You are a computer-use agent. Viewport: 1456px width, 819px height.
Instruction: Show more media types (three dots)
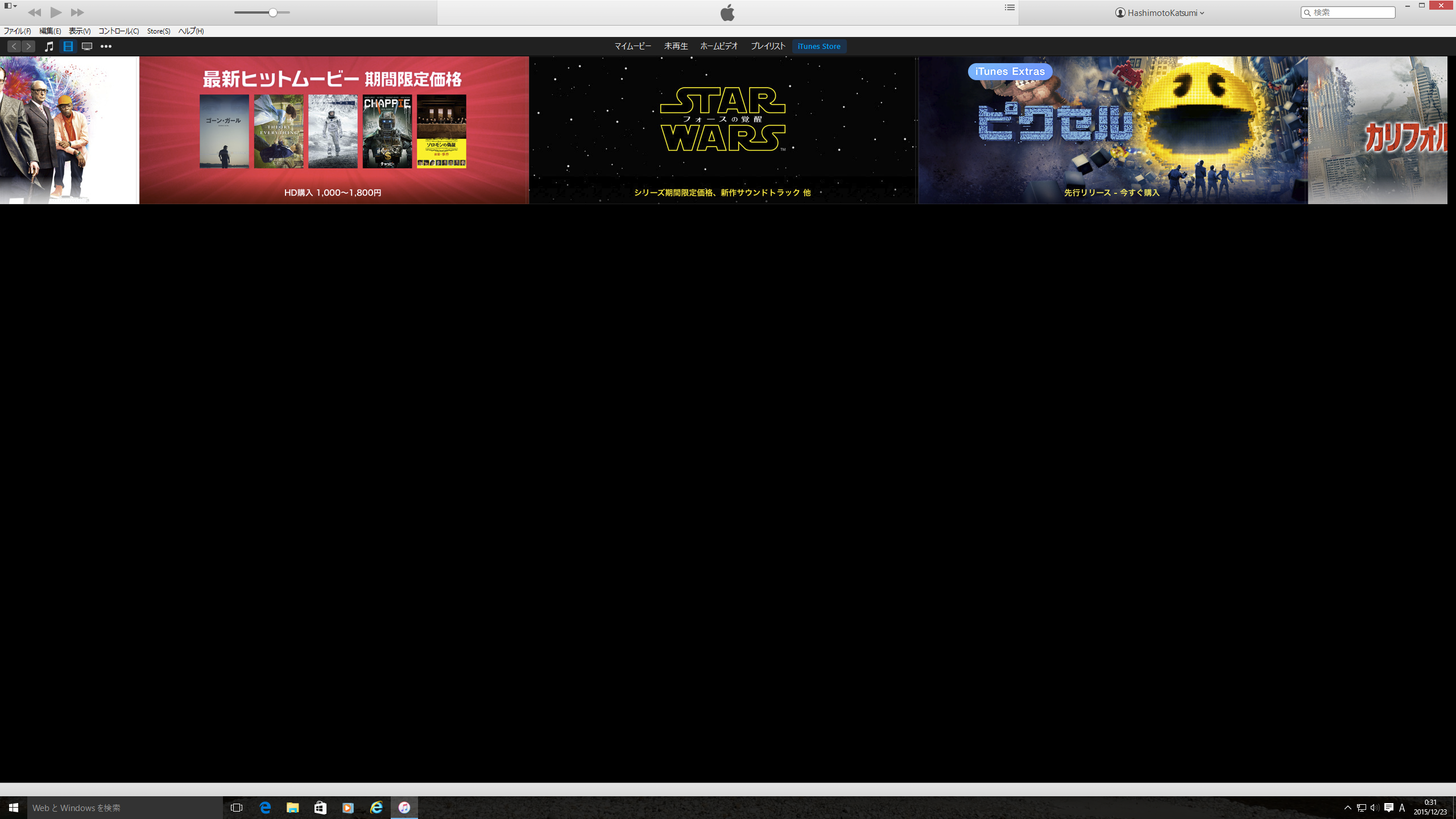(106, 47)
